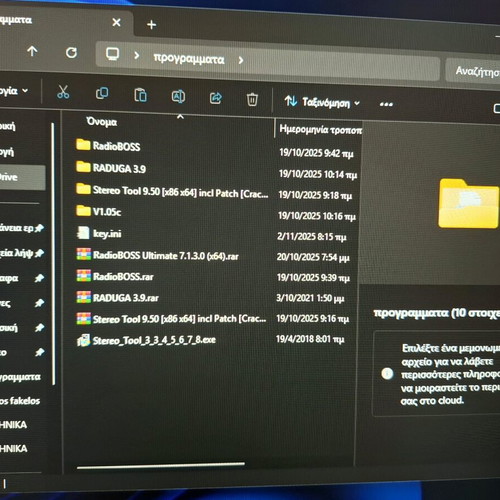500x500 pixels.
Task: Click the Rename icon
Action: coord(178,97)
